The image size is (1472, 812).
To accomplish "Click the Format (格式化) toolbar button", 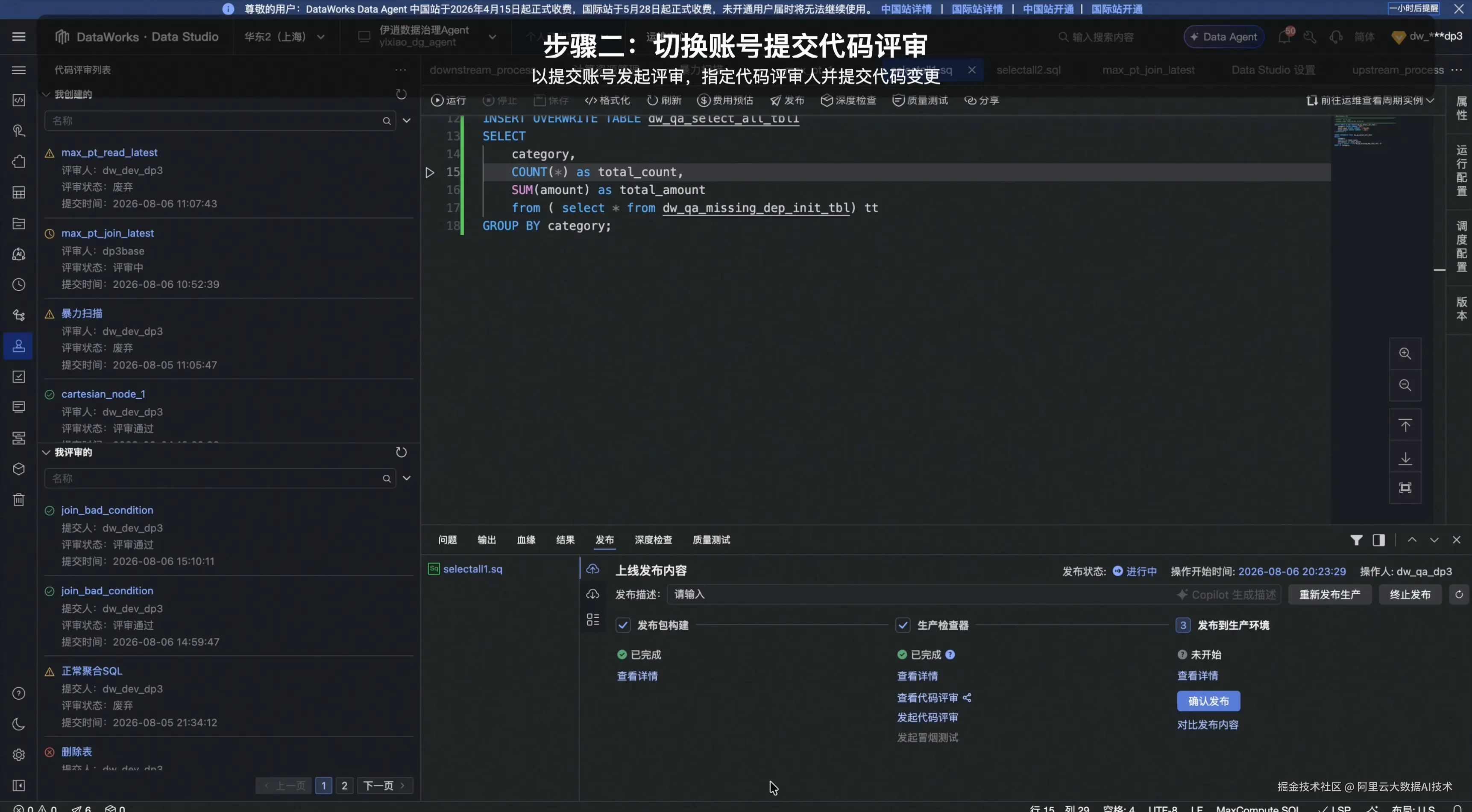I will coord(607,100).
